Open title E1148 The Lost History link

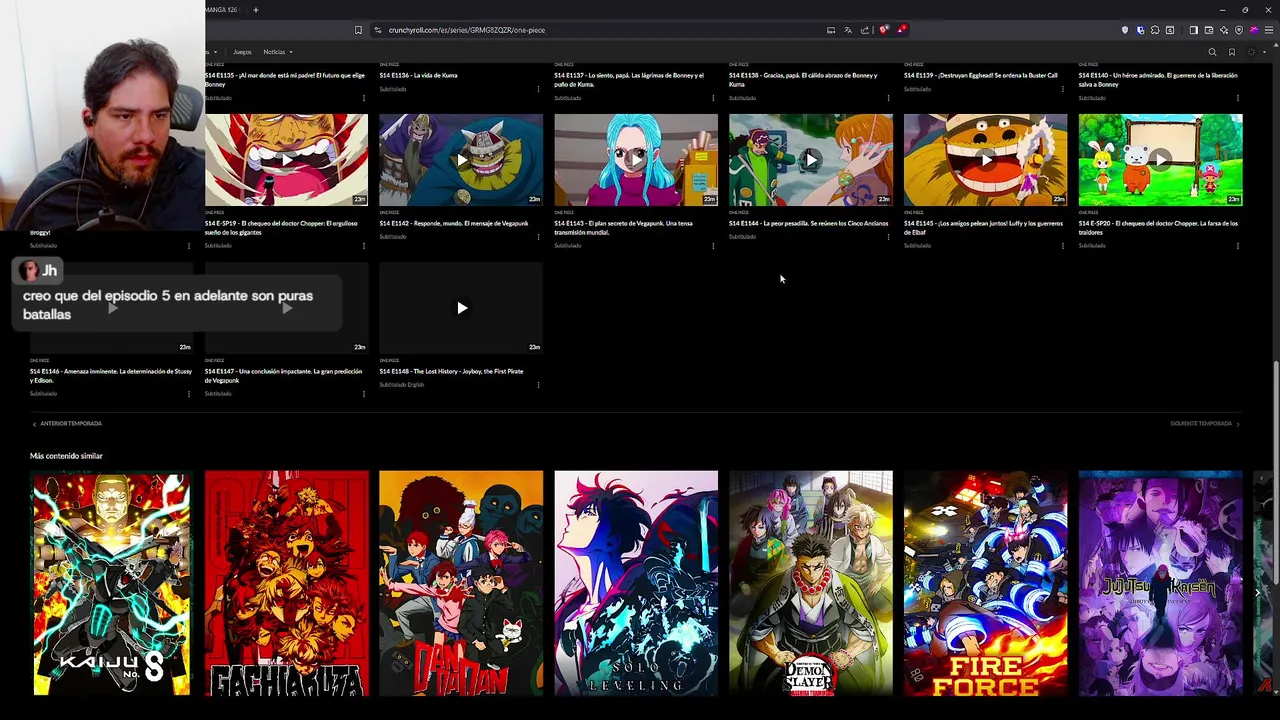(451, 371)
